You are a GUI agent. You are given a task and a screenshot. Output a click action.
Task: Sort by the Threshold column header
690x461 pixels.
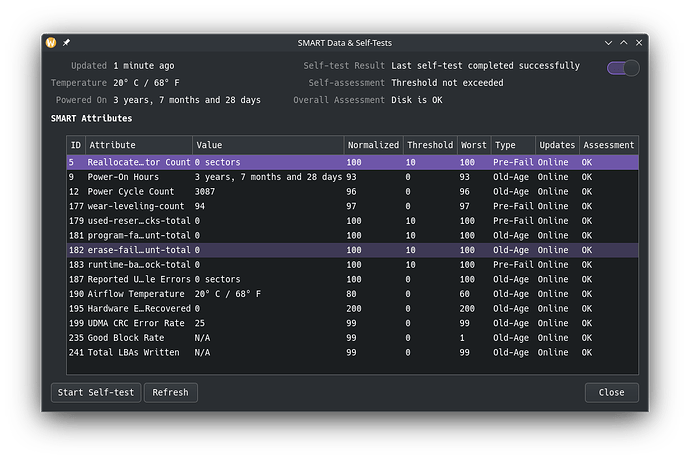[430, 145]
